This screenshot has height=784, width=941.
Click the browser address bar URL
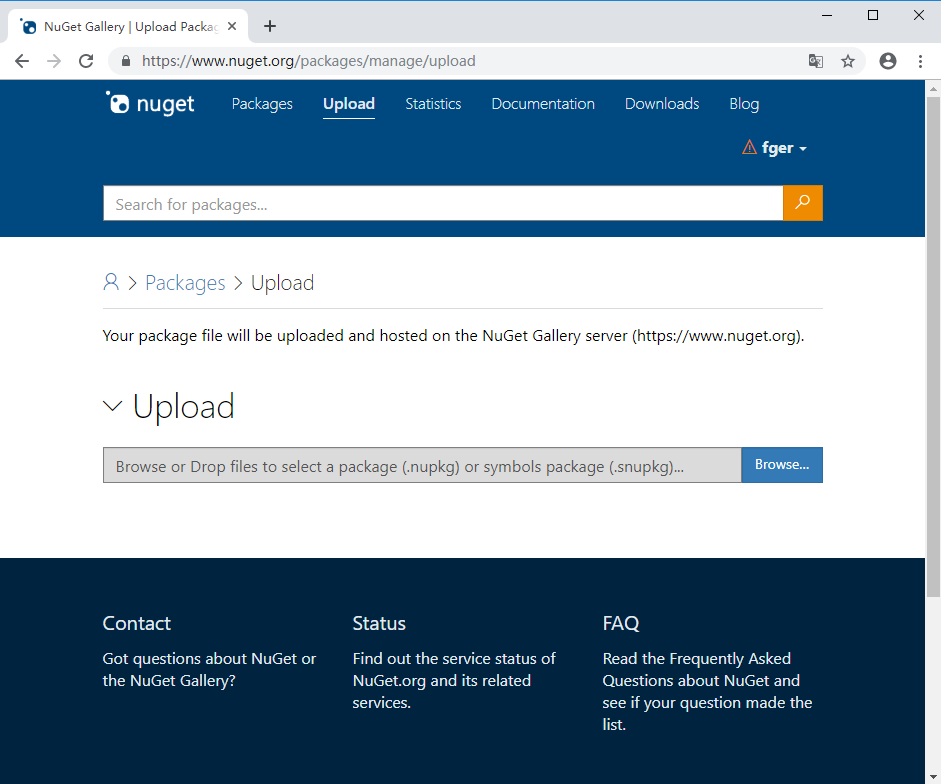(308, 61)
